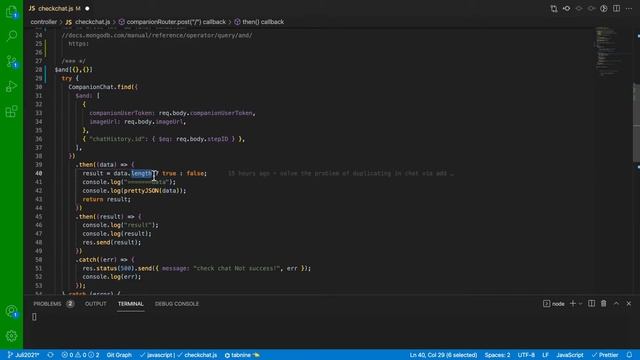Click the synchronize changes icon in status bar
Screen dimensions: 640x360
pos(51,355)
